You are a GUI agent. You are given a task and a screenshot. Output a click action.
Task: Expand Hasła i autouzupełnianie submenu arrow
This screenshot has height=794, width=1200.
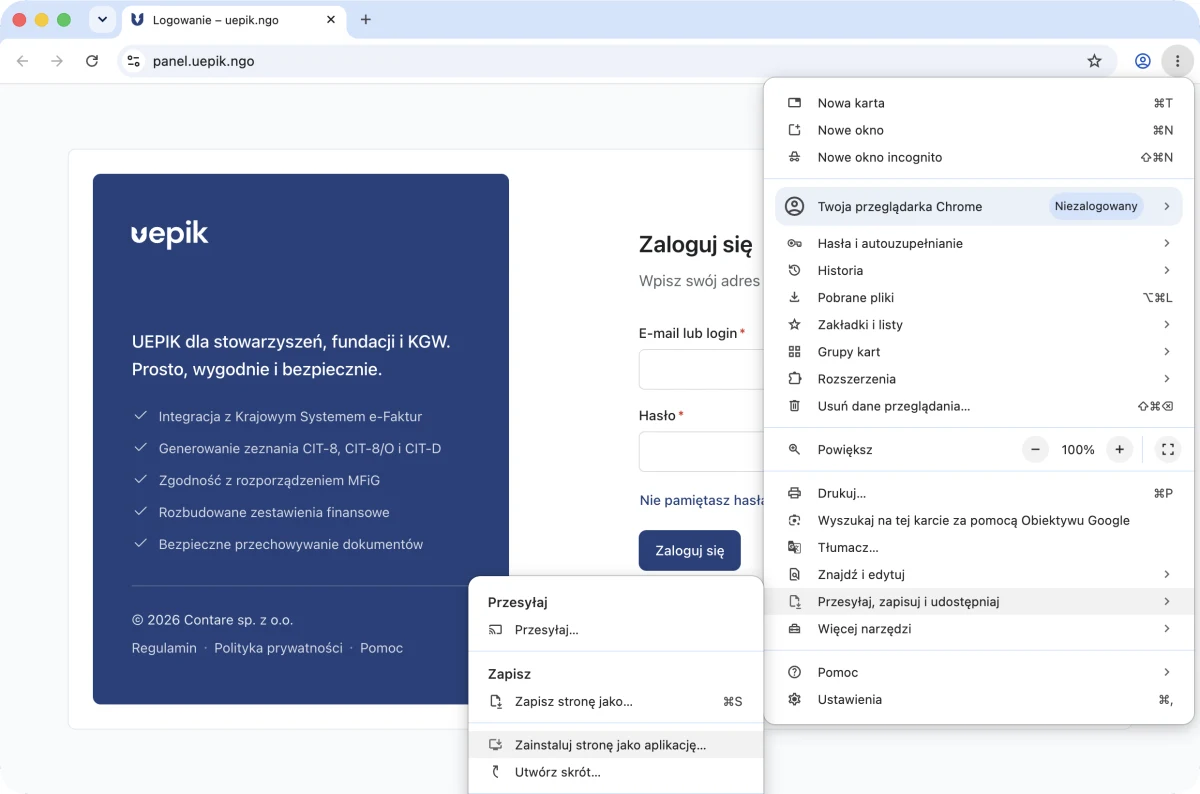click(1167, 243)
